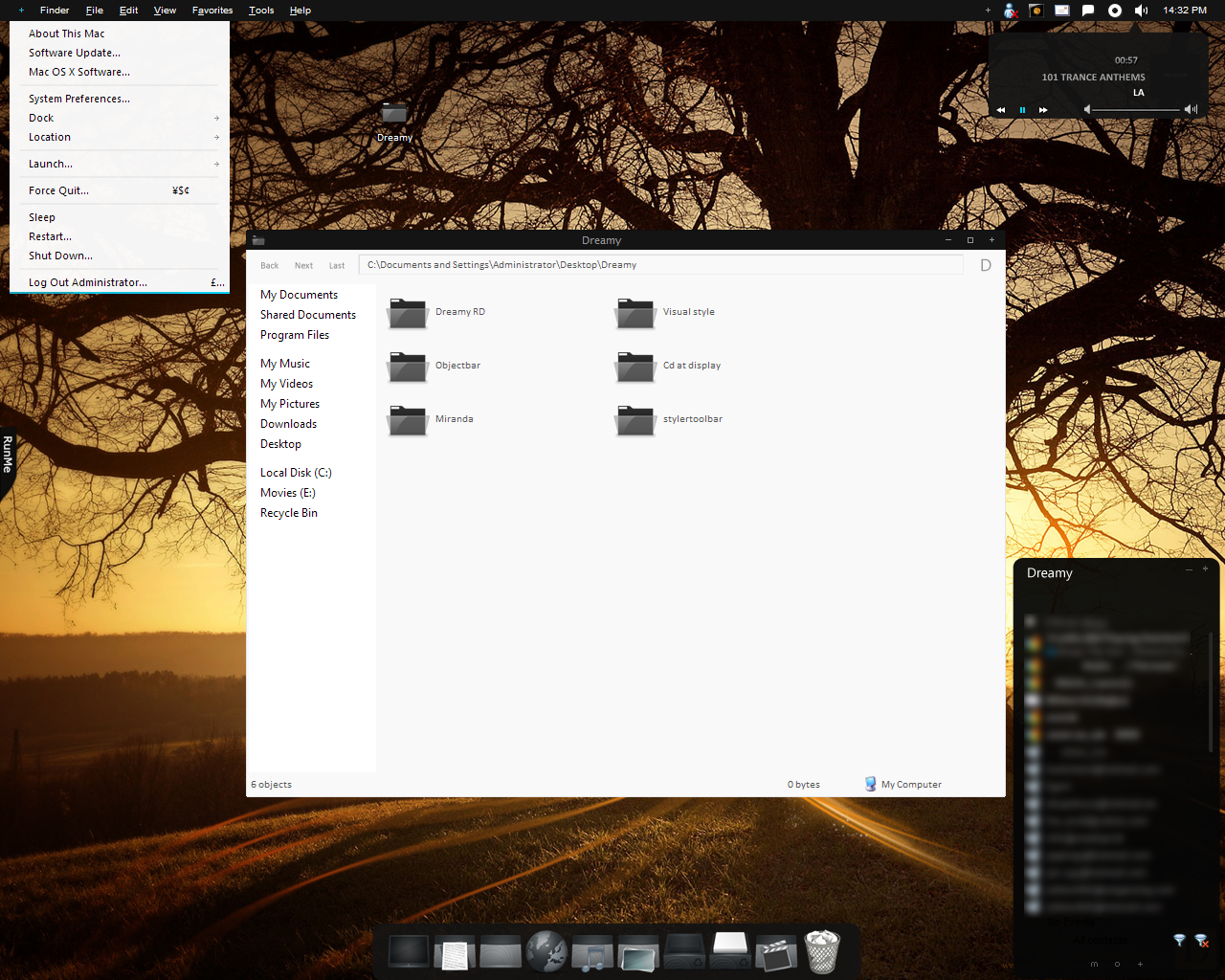Screen dimensions: 1225x980
Task: Open the movies clapperboard dock icon
Action: (776, 952)
